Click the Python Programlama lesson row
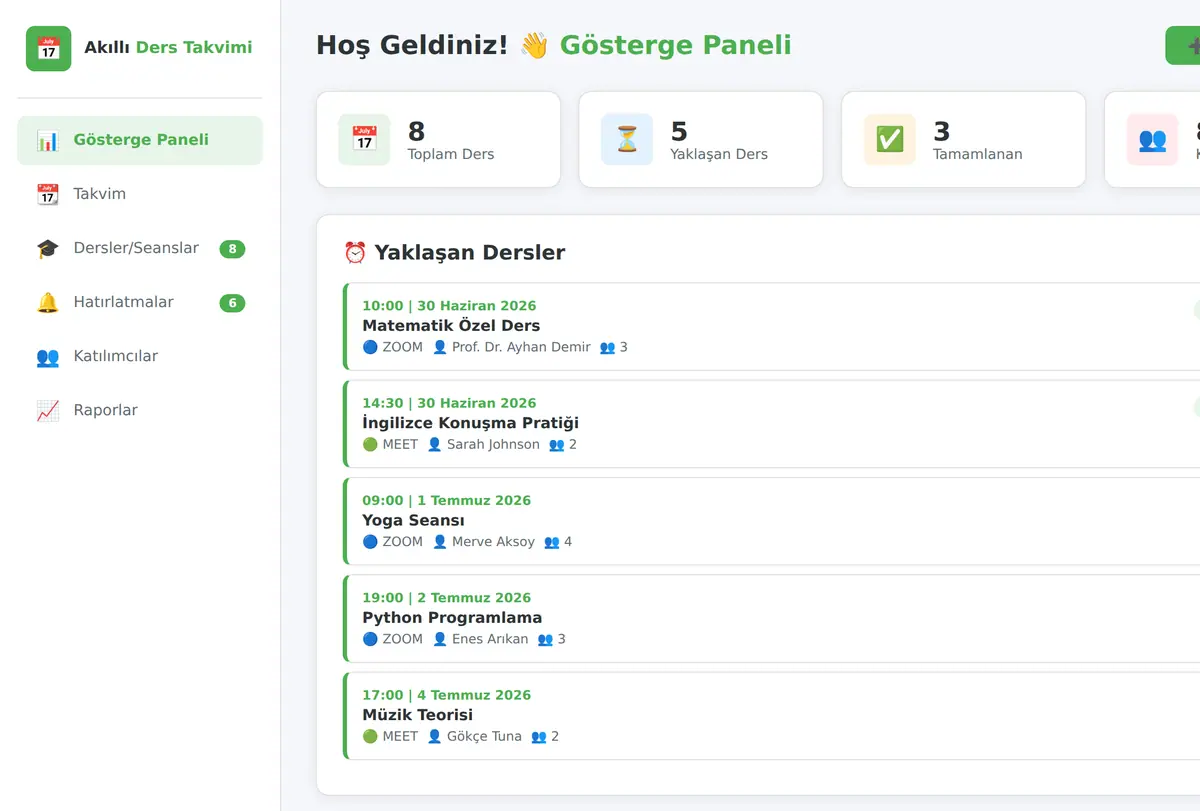 772,618
